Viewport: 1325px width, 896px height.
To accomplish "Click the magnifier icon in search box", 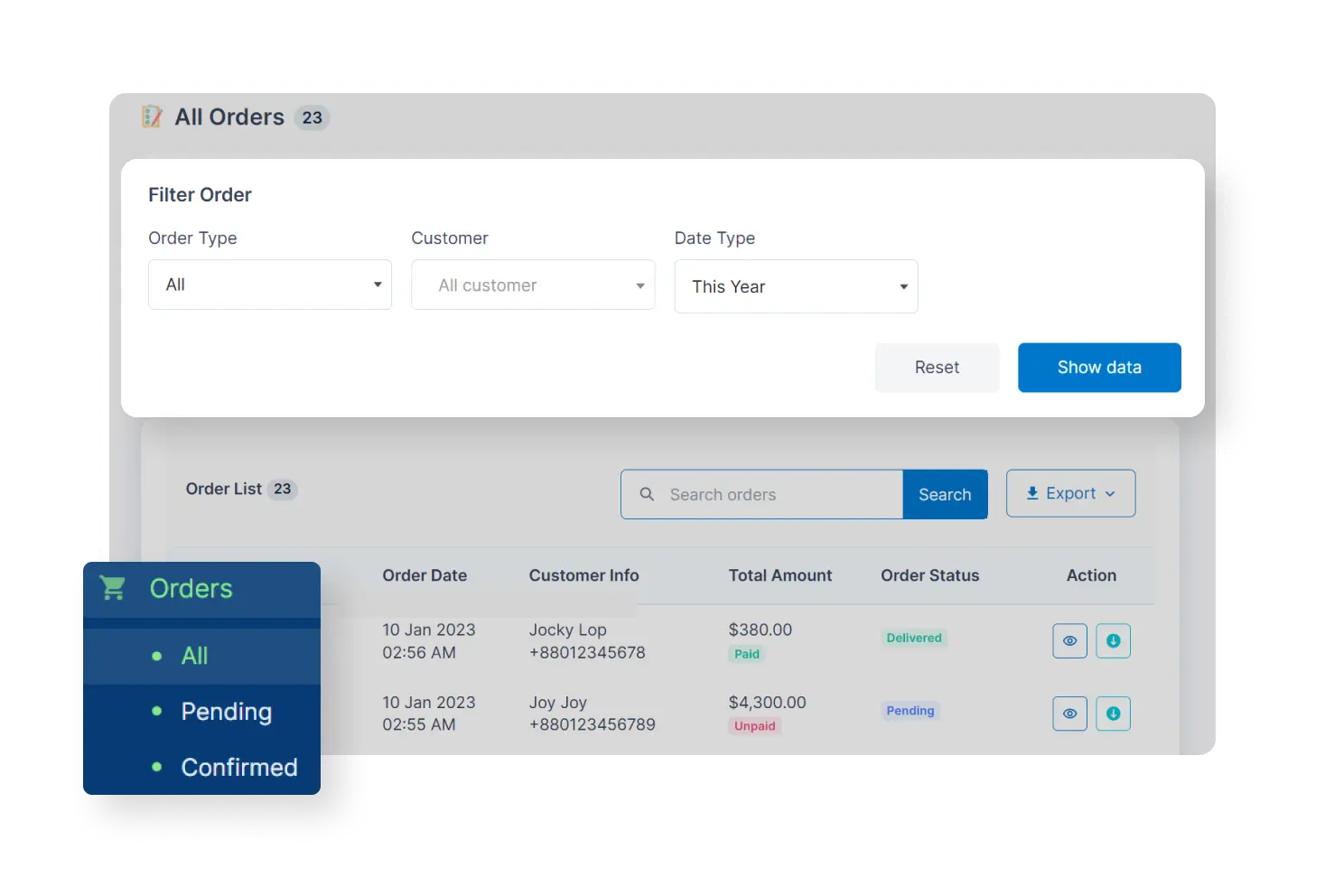I will click(x=647, y=494).
